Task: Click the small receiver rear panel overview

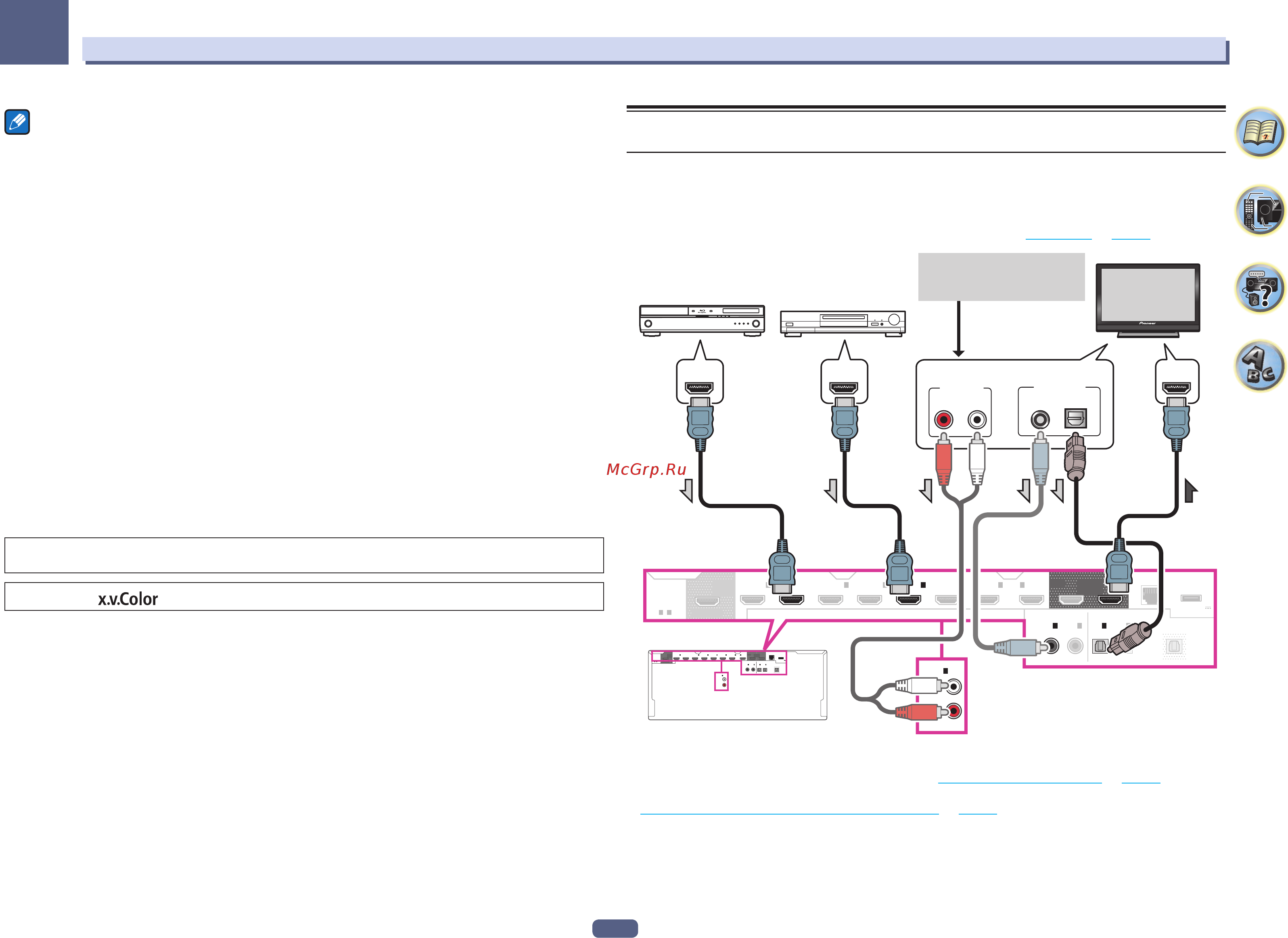Action: coord(737,685)
